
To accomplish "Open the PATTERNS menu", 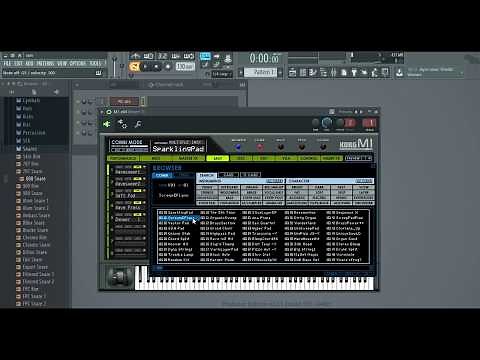I will (45, 63).
